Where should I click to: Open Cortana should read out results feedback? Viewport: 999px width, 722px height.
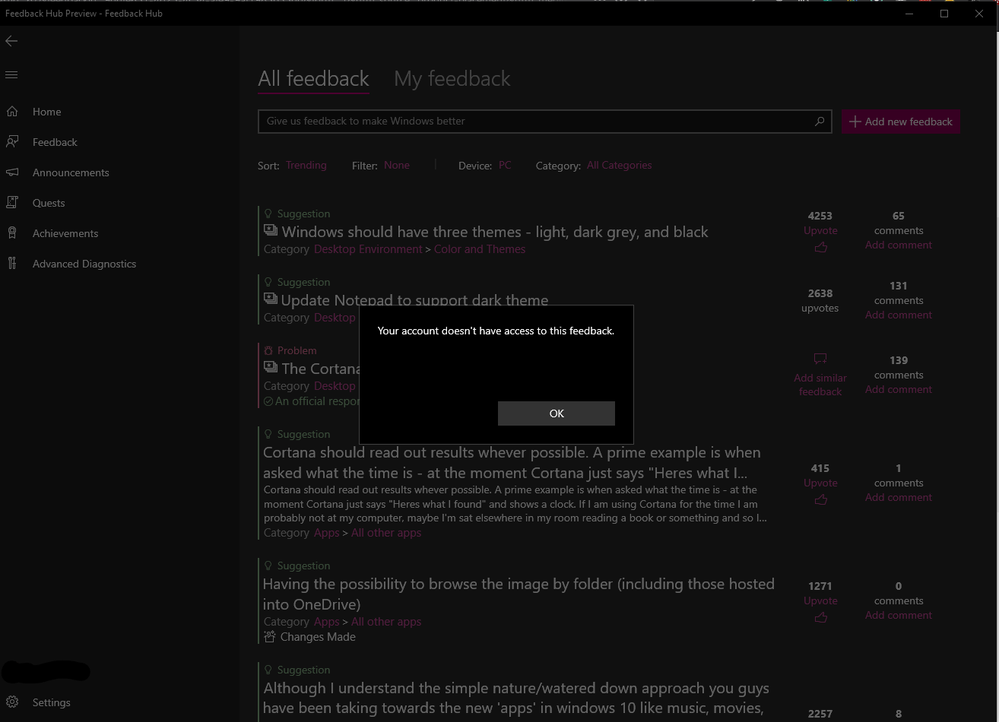pyautogui.click(x=512, y=463)
